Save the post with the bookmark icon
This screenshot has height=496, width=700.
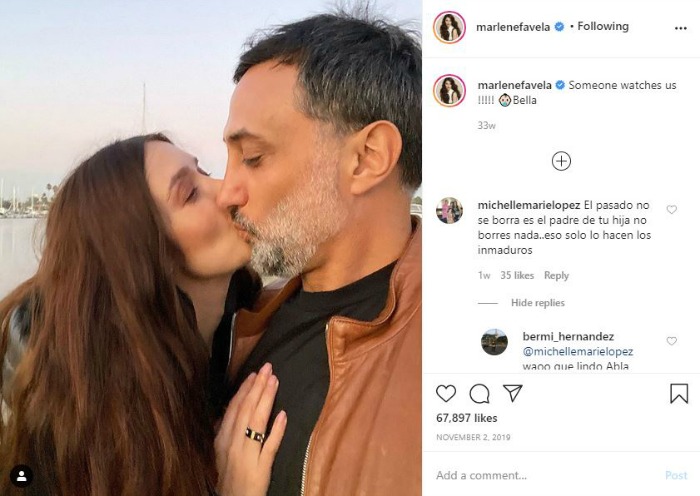click(679, 393)
